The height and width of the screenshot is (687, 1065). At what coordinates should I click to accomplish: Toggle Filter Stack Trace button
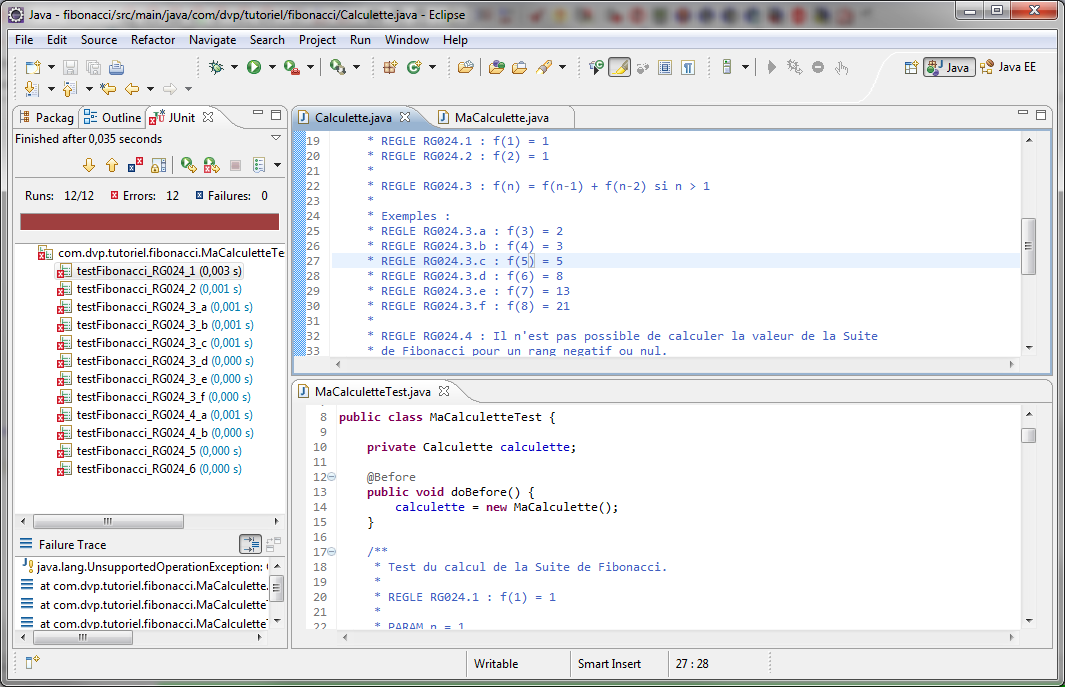250,544
